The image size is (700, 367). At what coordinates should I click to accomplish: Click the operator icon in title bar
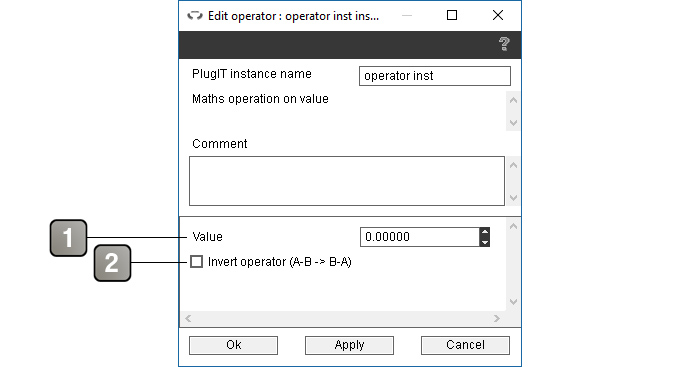(x=195, y=16)
